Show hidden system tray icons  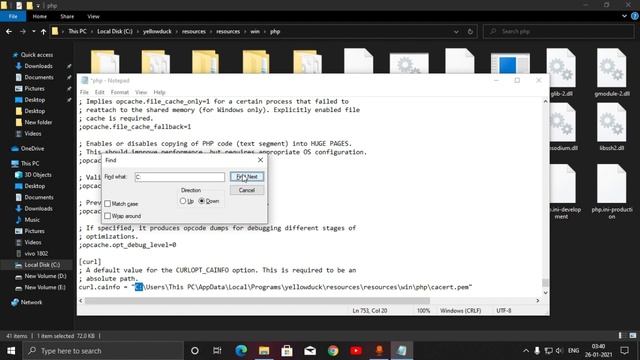(x=526, y=351)
